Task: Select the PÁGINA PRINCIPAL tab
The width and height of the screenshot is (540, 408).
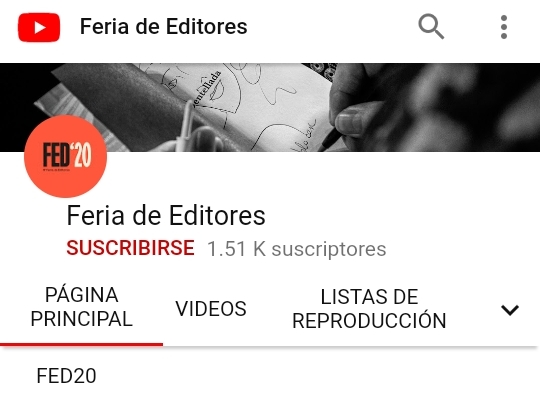Action: click(82, 306)
